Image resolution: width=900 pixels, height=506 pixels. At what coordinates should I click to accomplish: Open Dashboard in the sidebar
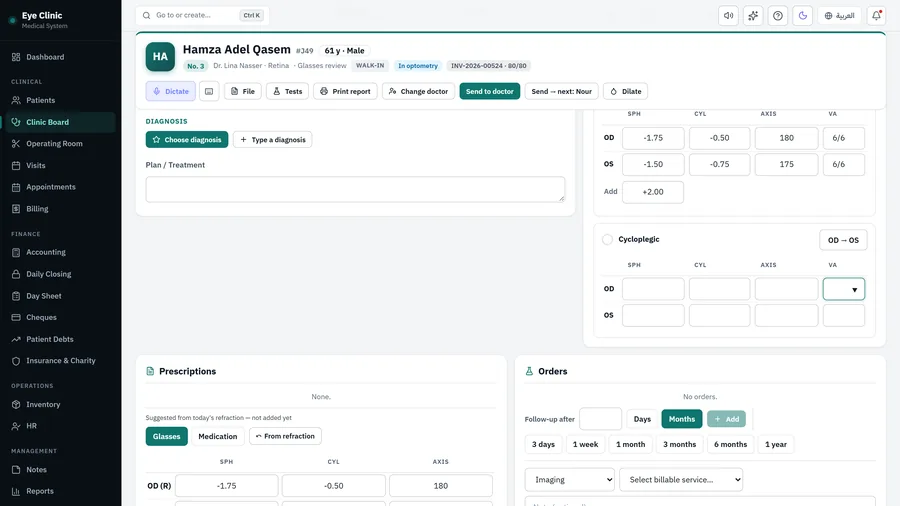[60, 57]
